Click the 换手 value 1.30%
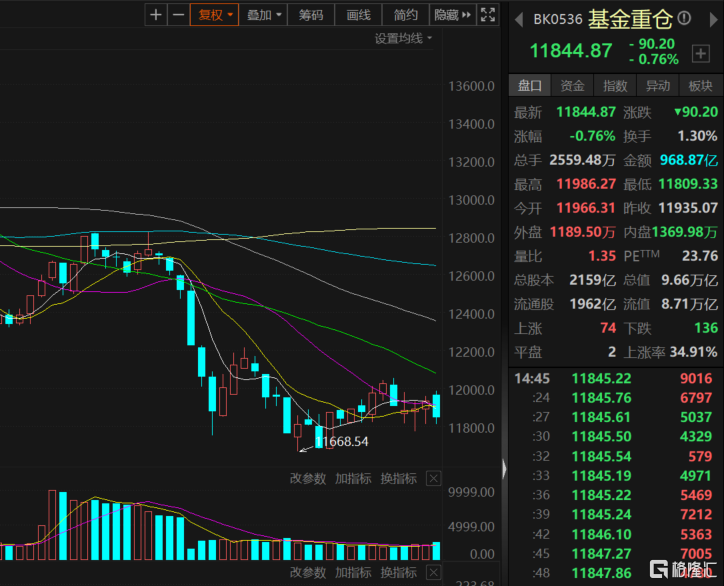724x586 pixels. pos(697,136)
